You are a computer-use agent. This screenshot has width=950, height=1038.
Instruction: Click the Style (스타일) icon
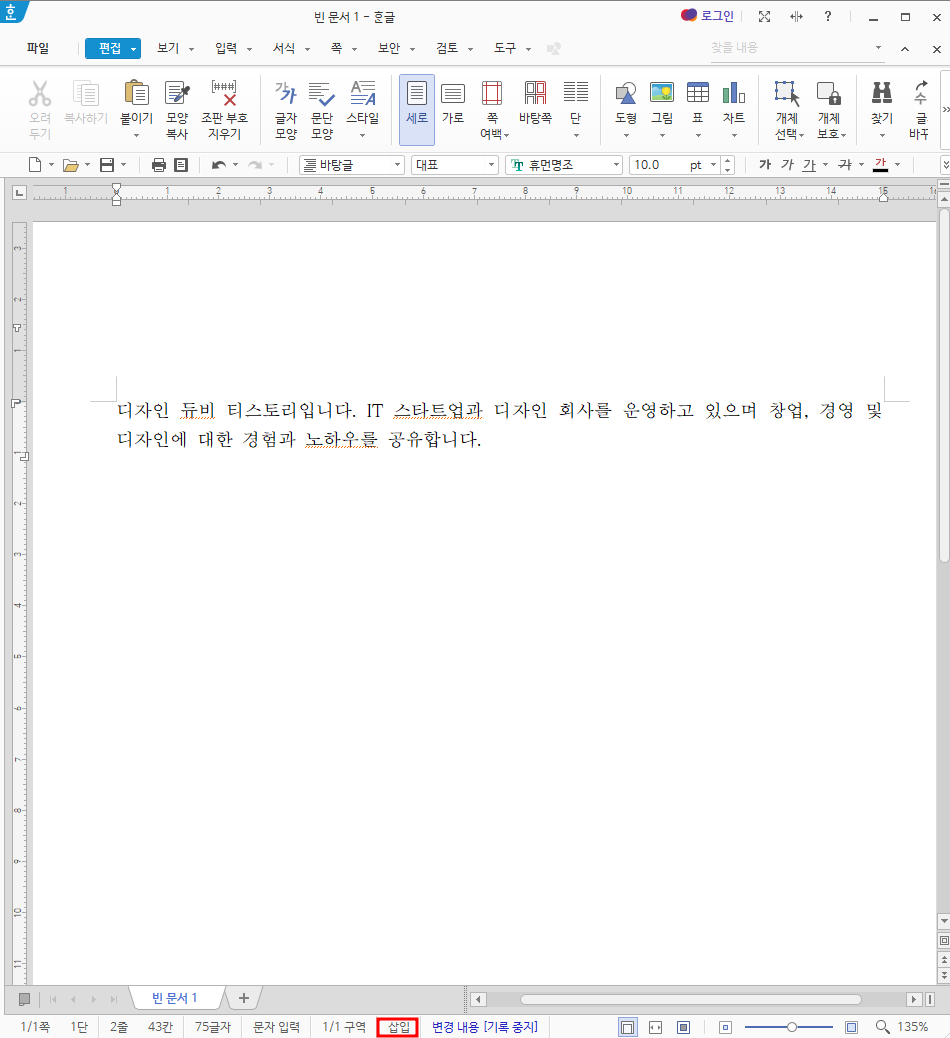click(363, 93)
